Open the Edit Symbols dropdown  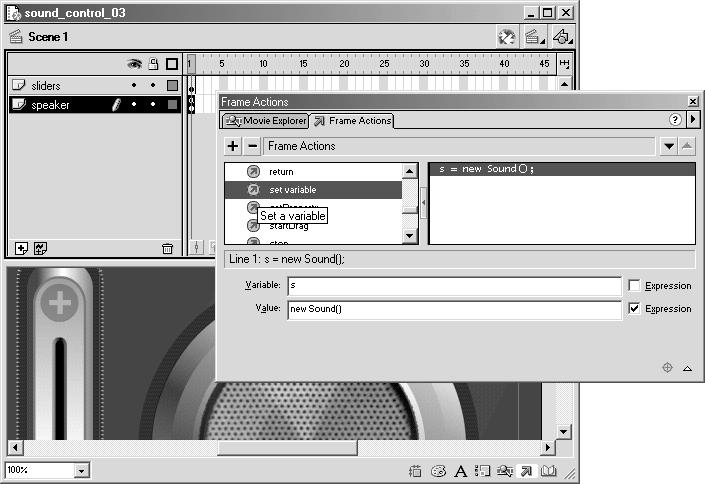[x=562, y=37]
